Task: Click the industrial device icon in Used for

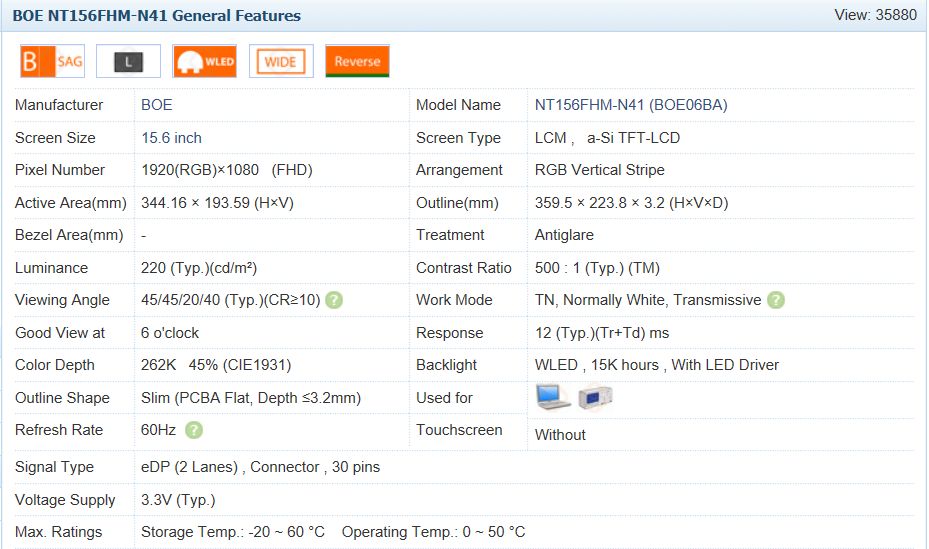Action: [x=595, y=397]
